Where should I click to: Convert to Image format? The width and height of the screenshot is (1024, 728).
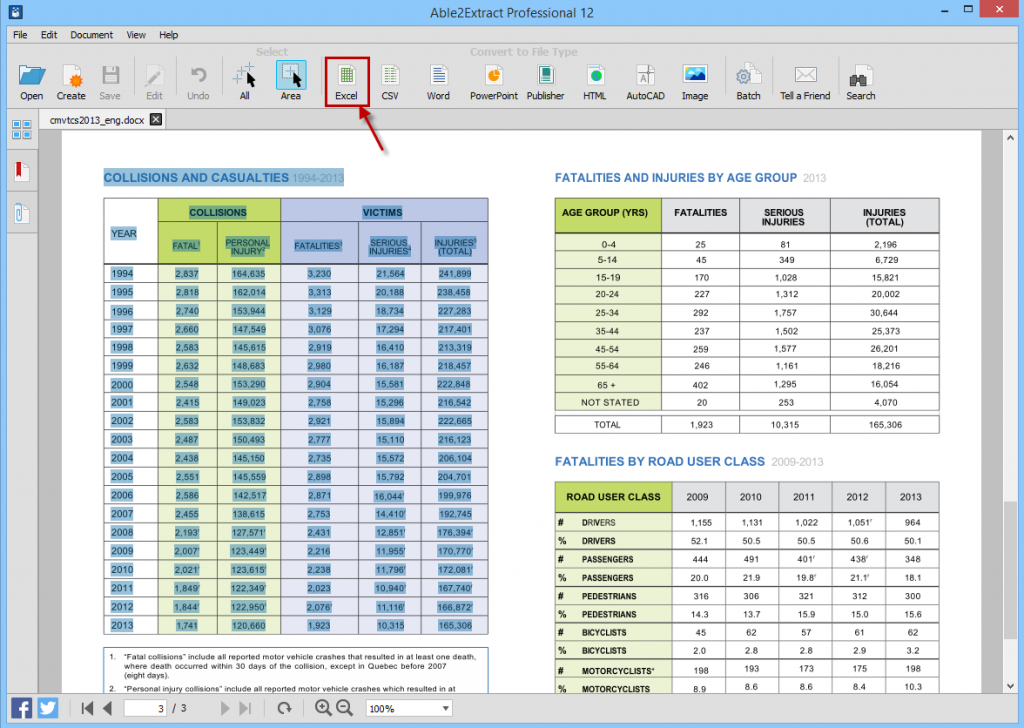coord(695,81)
